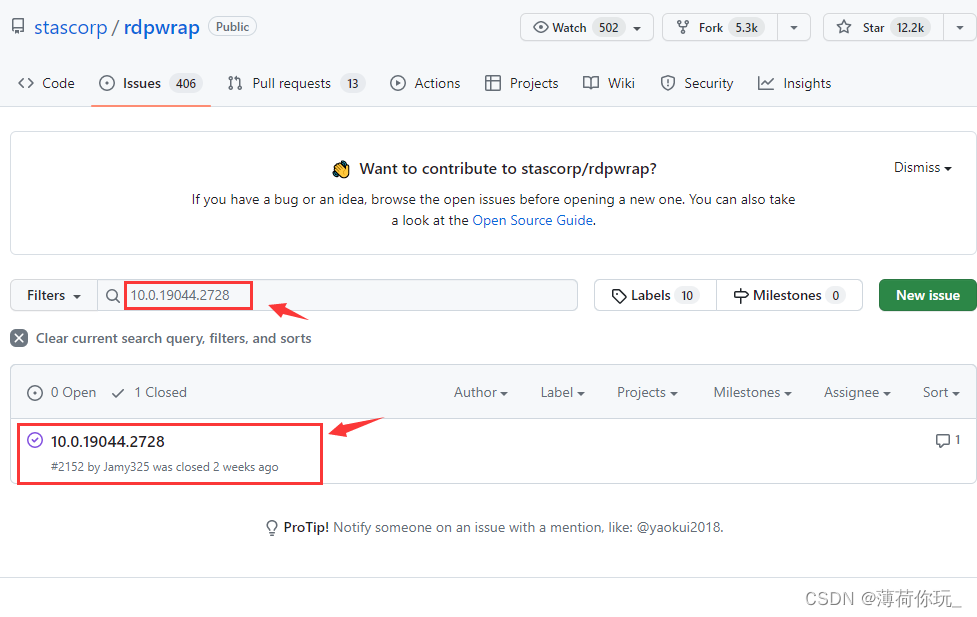977x617 pixels.
Task: Switch to the Pull requests tab
Action: click(x=295, y=83)
